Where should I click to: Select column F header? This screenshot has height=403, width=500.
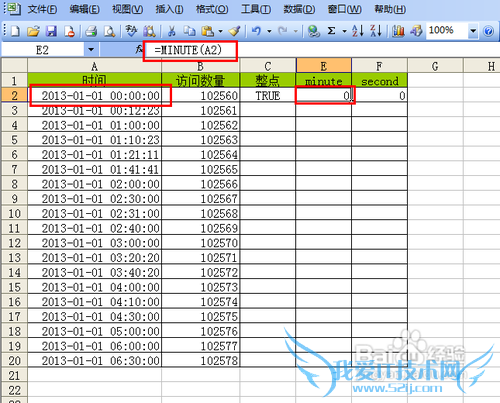point(379,66)
